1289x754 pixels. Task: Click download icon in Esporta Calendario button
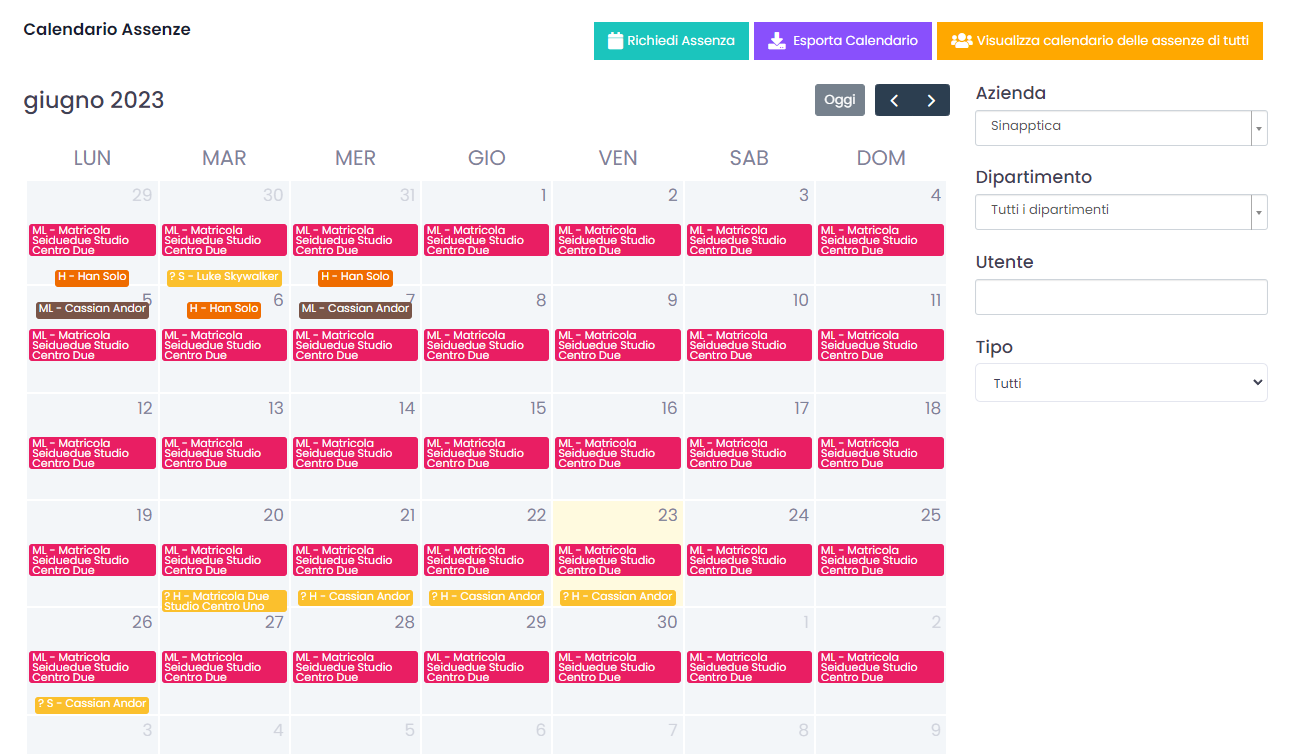(776, 41)
